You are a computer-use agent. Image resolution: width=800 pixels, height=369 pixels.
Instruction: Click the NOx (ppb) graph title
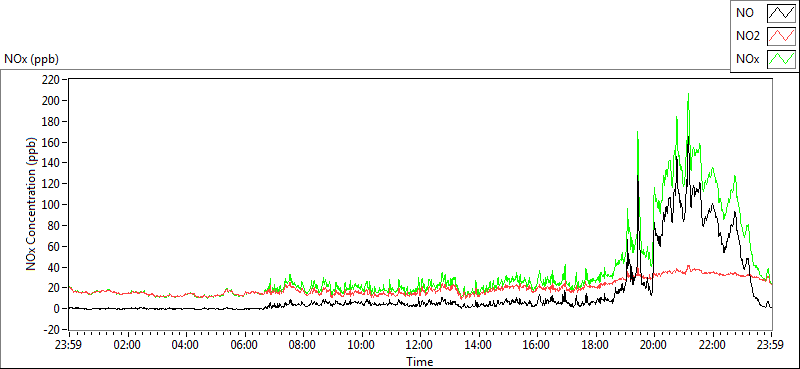(x=32, y=59)
